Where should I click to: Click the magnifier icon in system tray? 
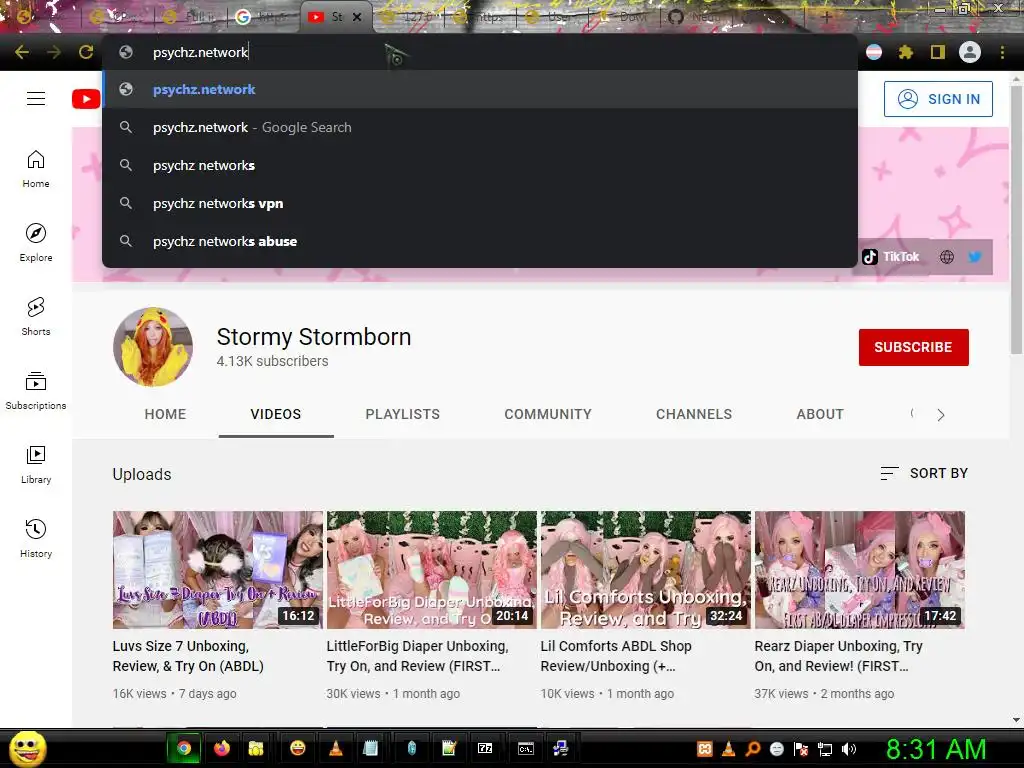pyautogui.click(x=753, y=749)
